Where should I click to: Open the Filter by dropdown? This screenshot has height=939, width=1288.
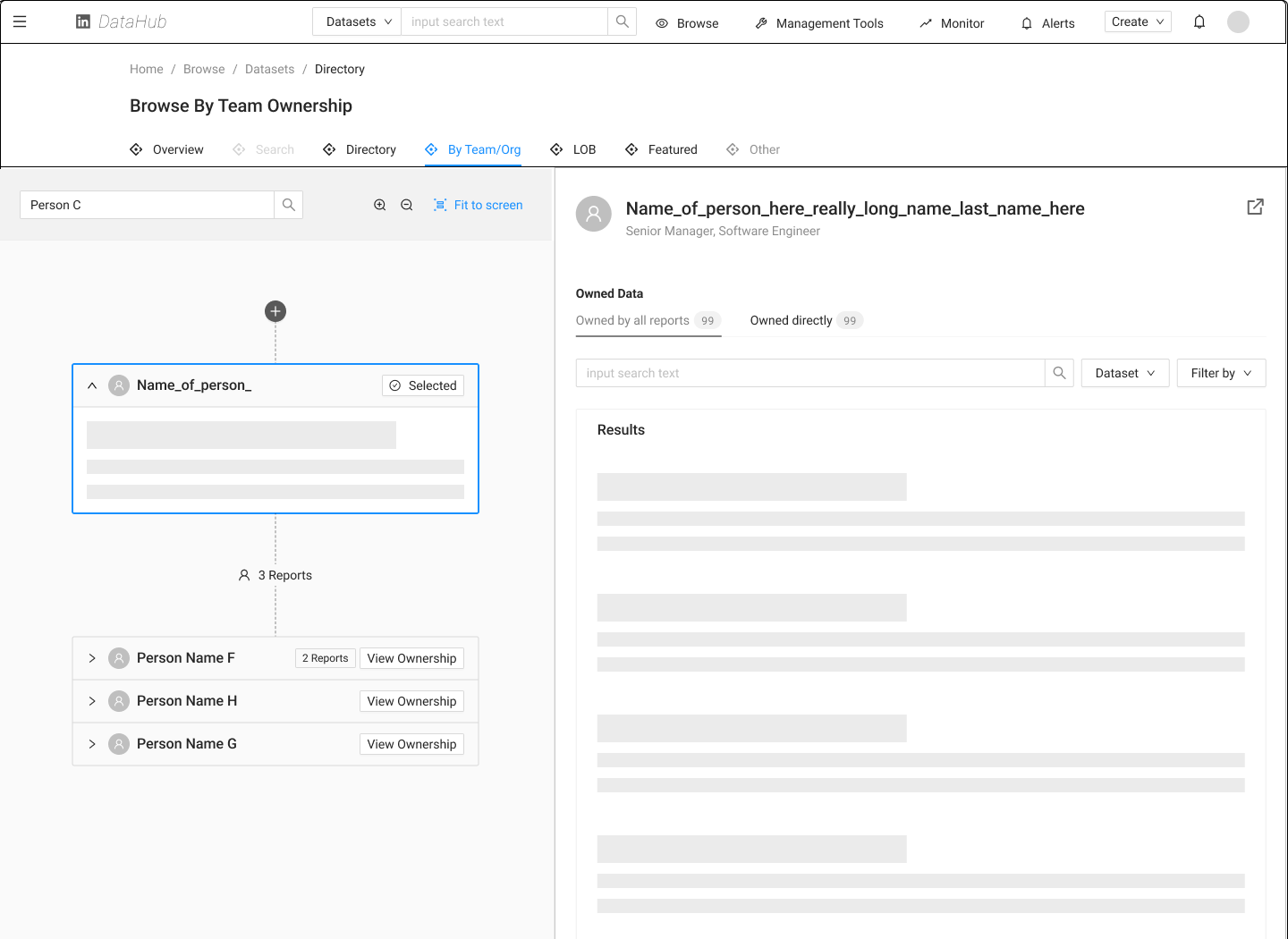1221,373
